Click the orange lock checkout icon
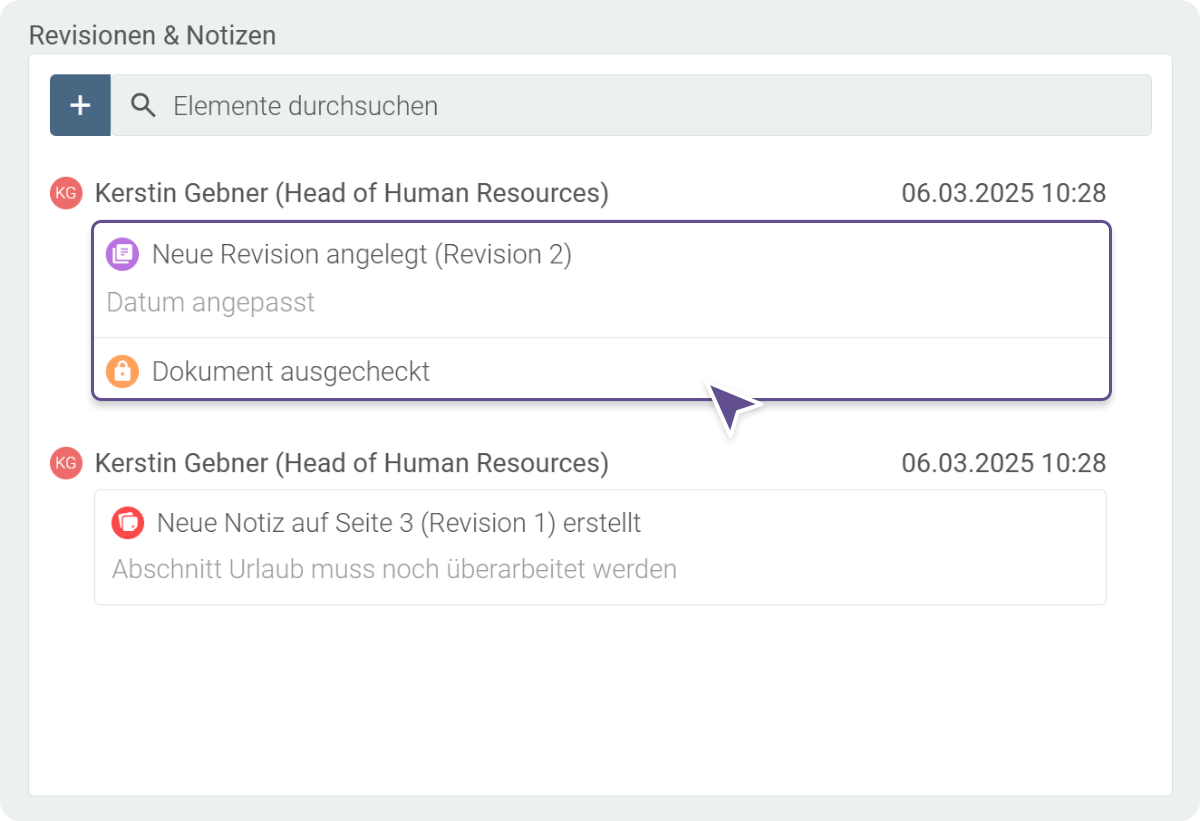The width and height of the screenshot is (1200, 821). pos(122,371)
